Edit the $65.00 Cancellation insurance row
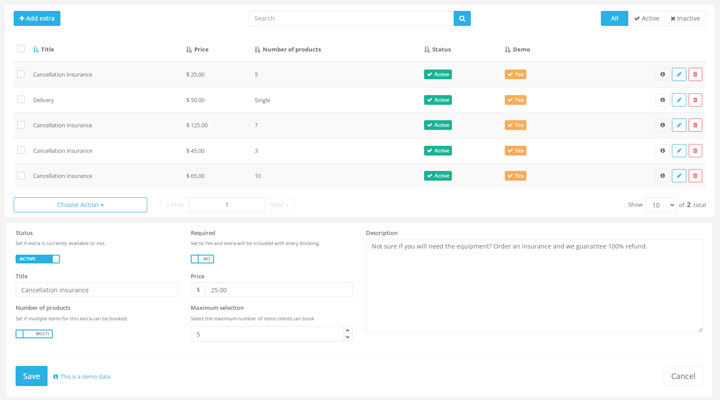Viewport: 720px width, 400px height. click(679, 175)
